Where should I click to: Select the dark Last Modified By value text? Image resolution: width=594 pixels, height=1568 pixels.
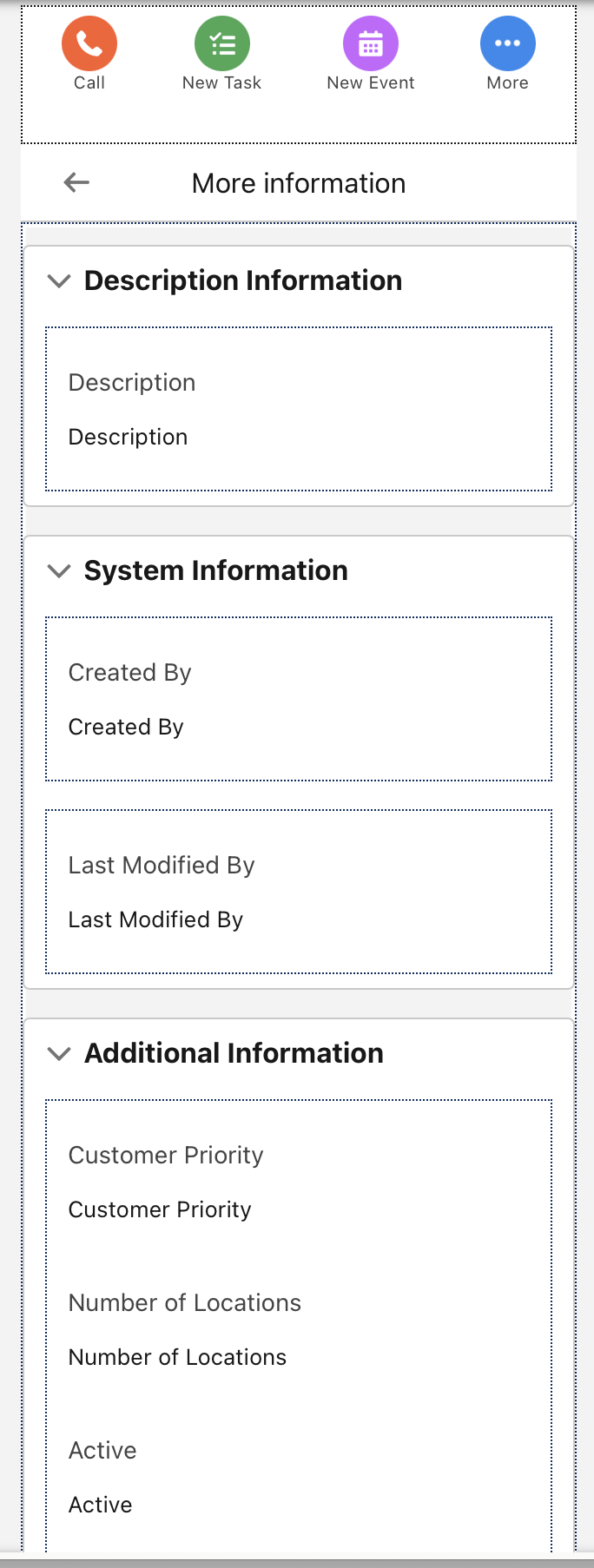[155, 919]
